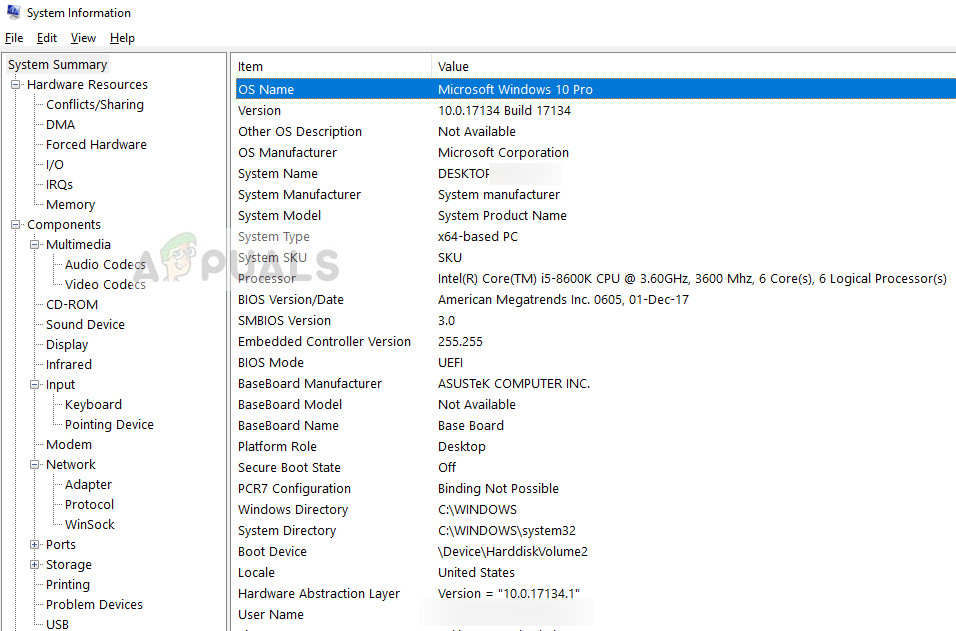Click the System Information app icon
The image size is (956, 631).
point(13,12)
